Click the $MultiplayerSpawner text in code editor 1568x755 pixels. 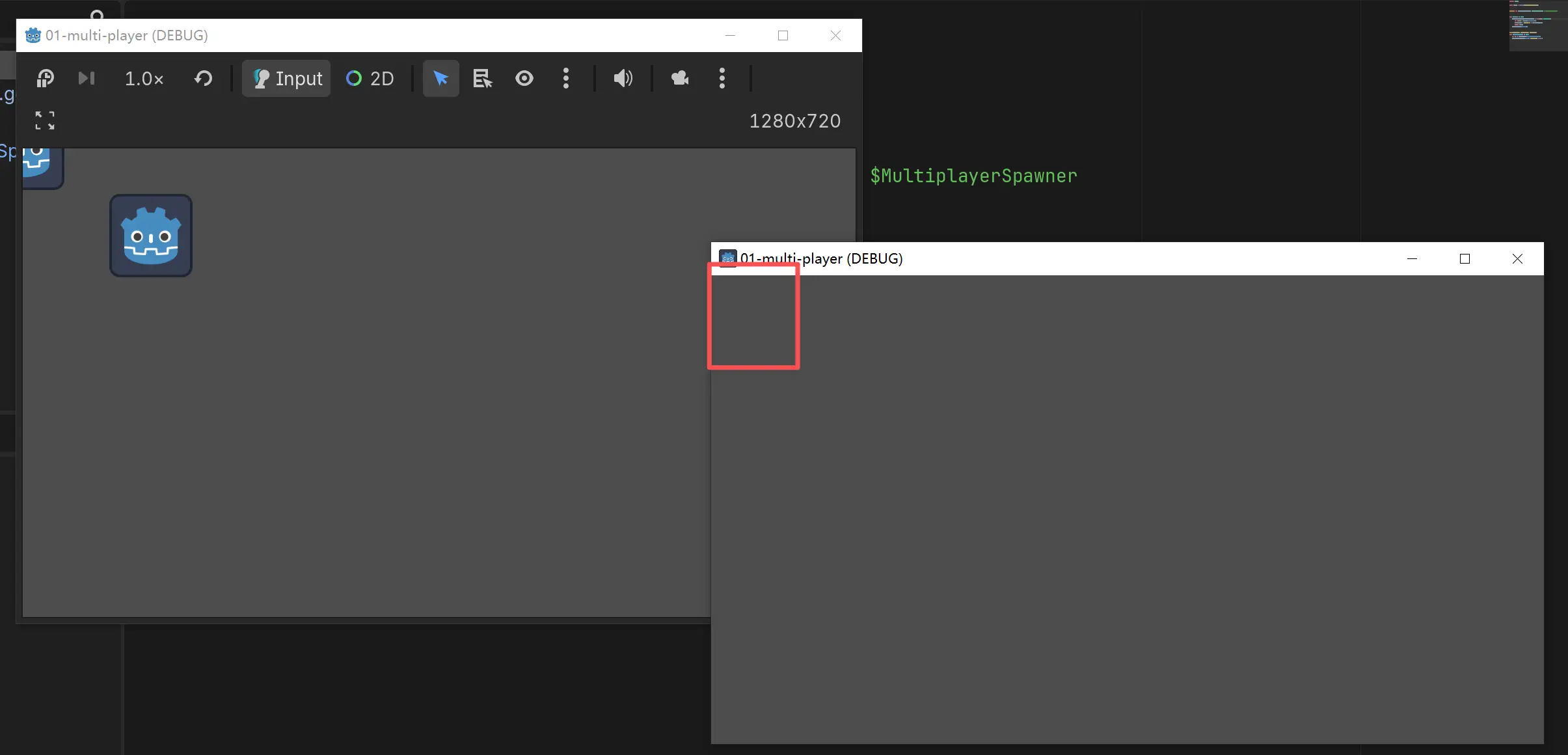click(973, 176)
